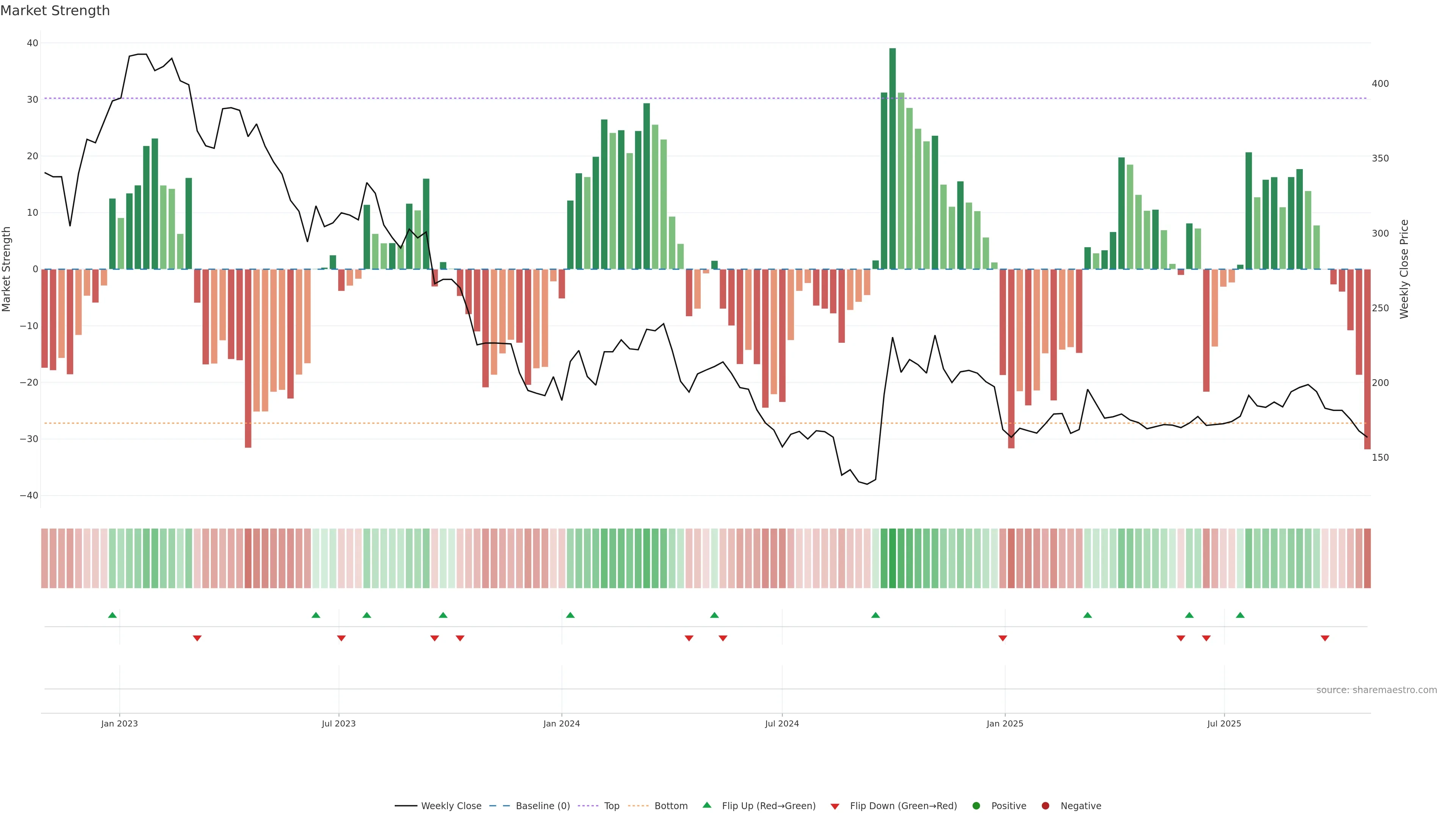Click the Weekly Close Price axis title

[1404, 269]
